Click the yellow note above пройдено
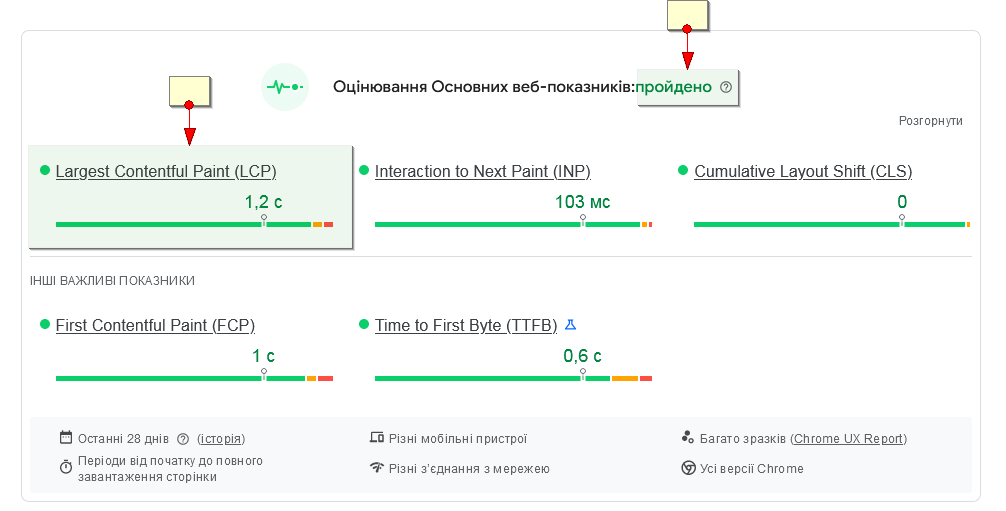The width and height of the screenshot is (1006, 511). [x=687, y=15]
